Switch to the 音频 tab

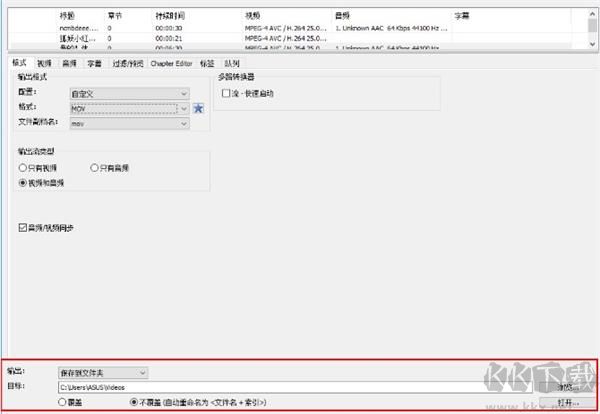[x=70, y=64]
